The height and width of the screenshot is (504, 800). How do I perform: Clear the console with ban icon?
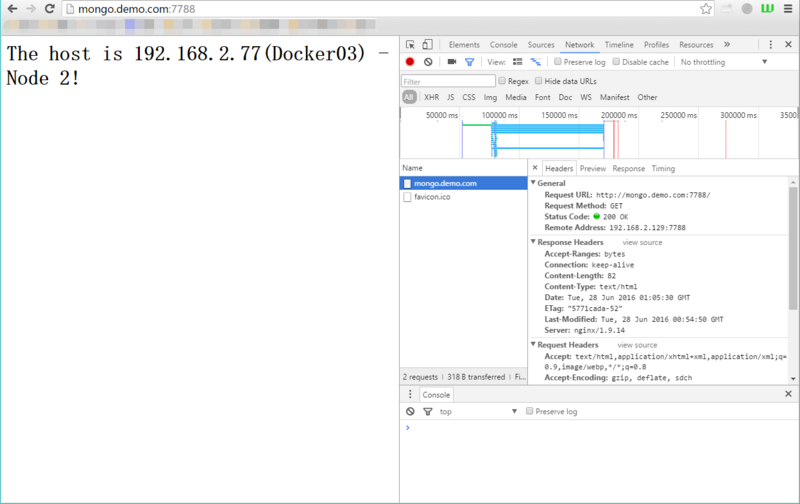coord(410,411)
